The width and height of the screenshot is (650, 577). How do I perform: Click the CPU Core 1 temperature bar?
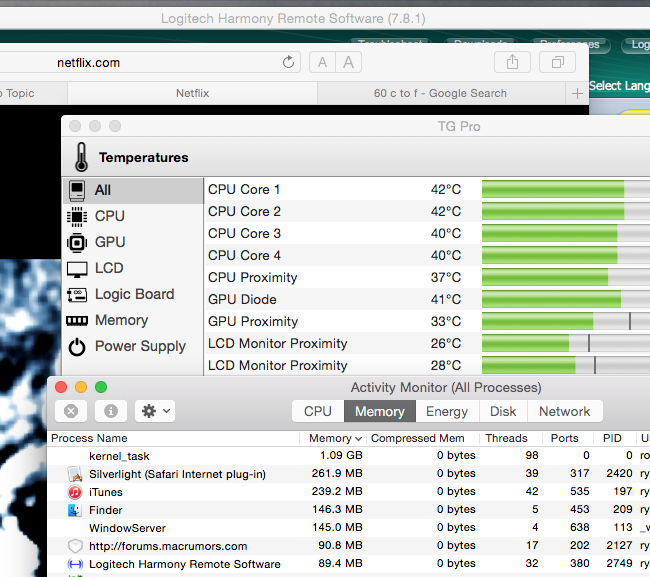[x=566, y=189]
